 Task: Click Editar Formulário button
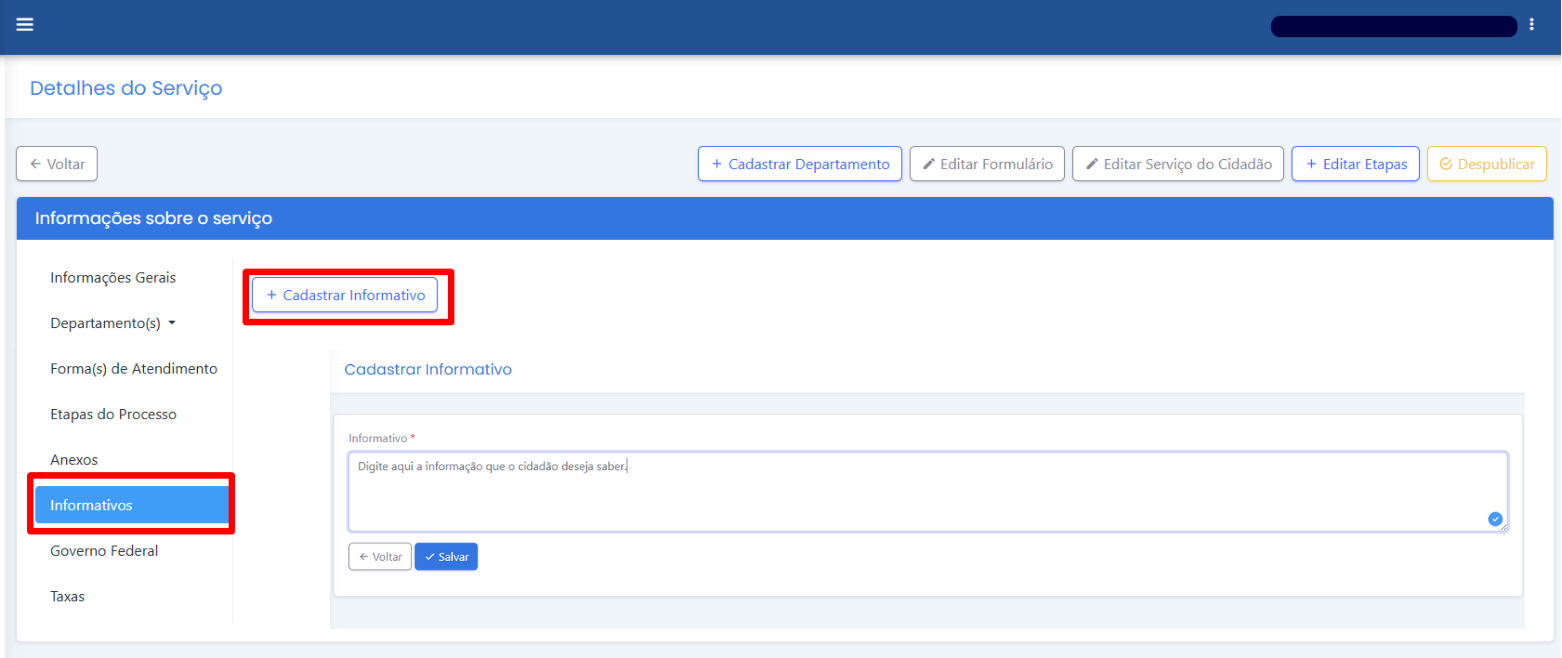click(987, 164)
